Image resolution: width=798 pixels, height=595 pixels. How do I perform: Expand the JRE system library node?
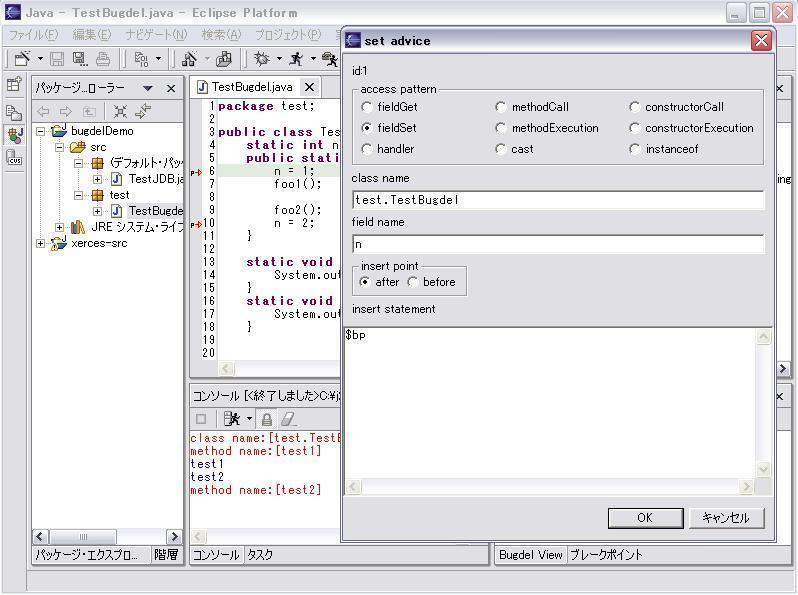pos(60,228)
